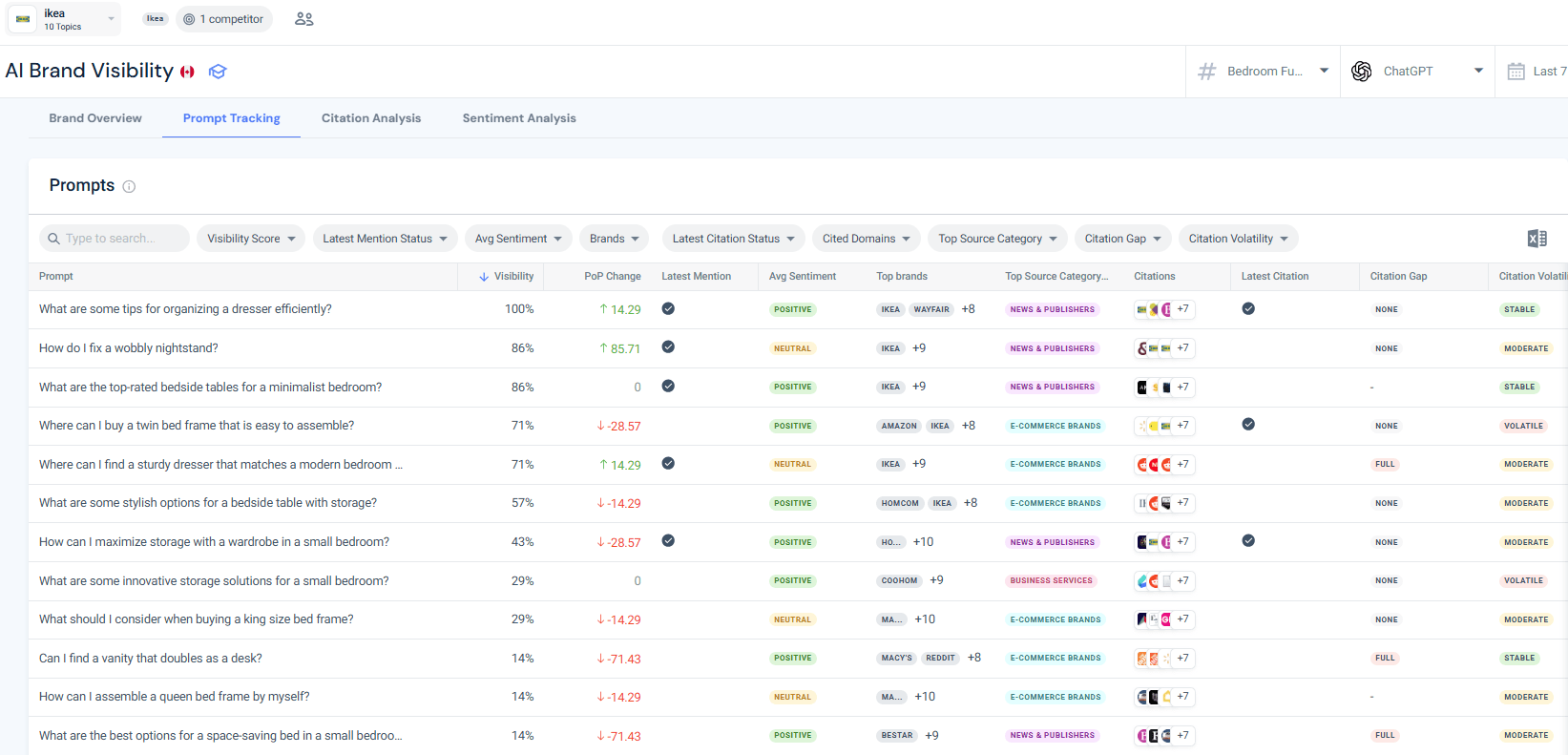Open the Top Source Category filter
This screenshot has width=1568, height=755.
(x=997, y=239)
